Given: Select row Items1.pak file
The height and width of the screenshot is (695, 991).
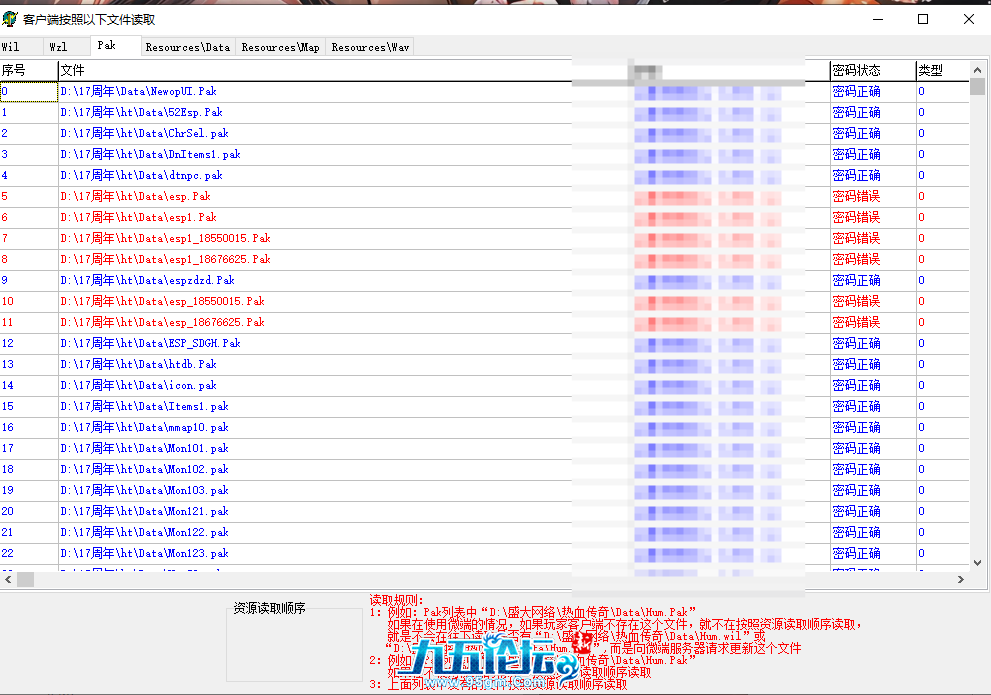Looking at the screenshot, I should 484,406.
